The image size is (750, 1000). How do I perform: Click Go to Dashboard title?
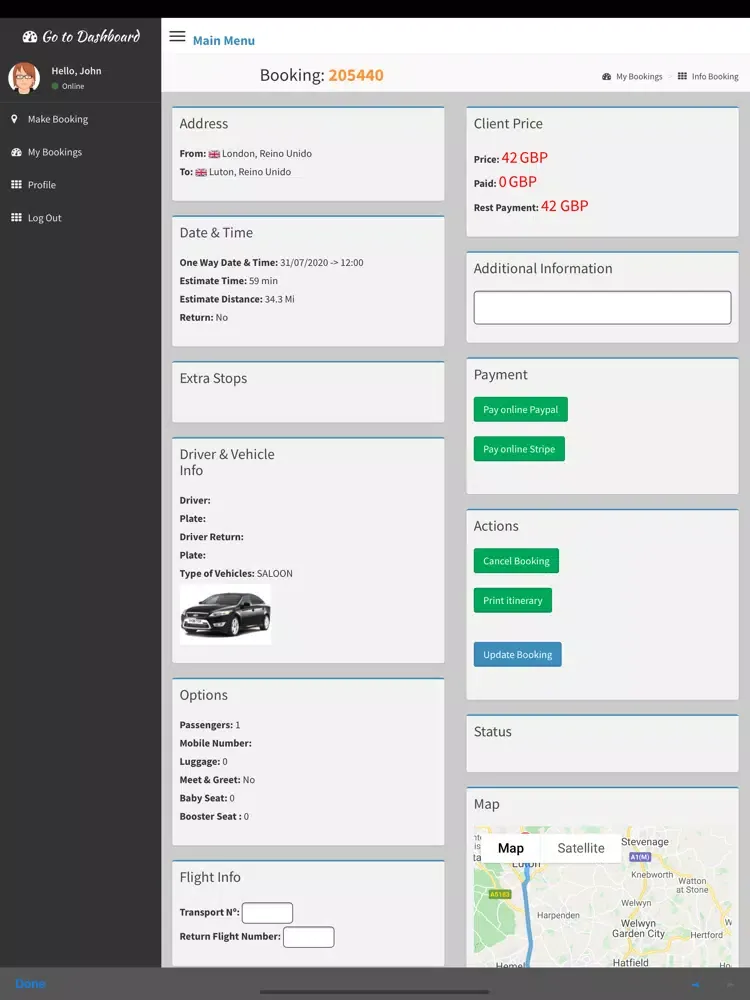[x=91, y=36]
